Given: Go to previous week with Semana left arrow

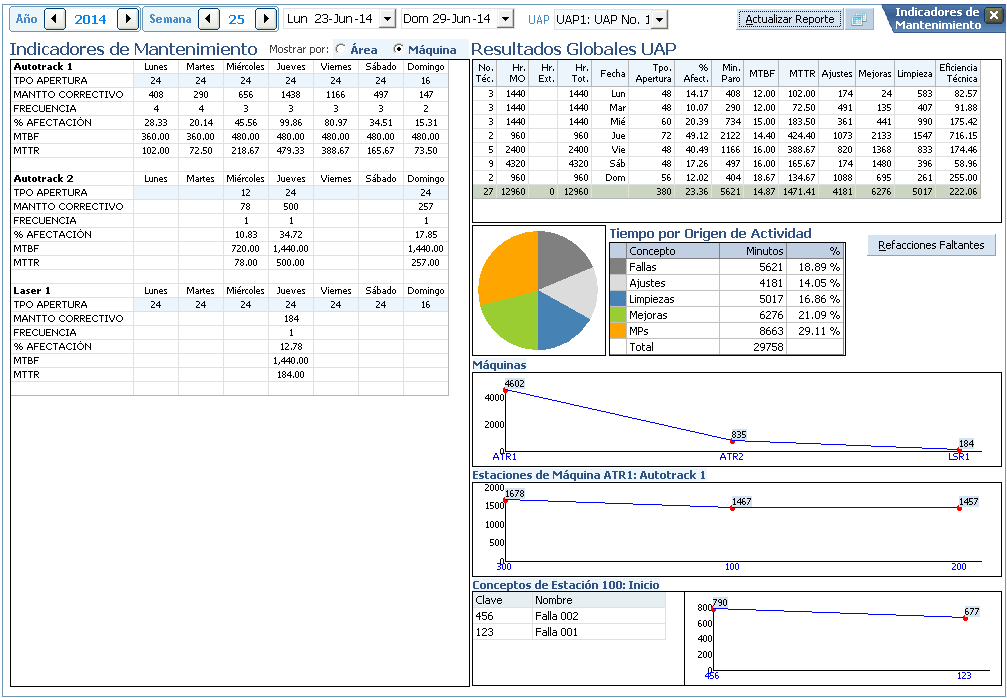Looking at the screenshot, I should tap(208, 19).
